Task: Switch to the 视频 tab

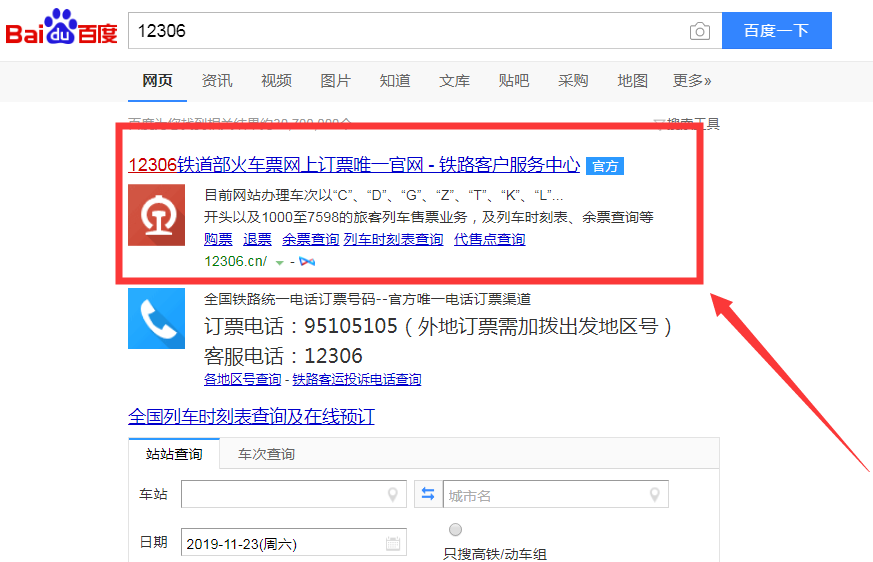Action: click(276, 81)
